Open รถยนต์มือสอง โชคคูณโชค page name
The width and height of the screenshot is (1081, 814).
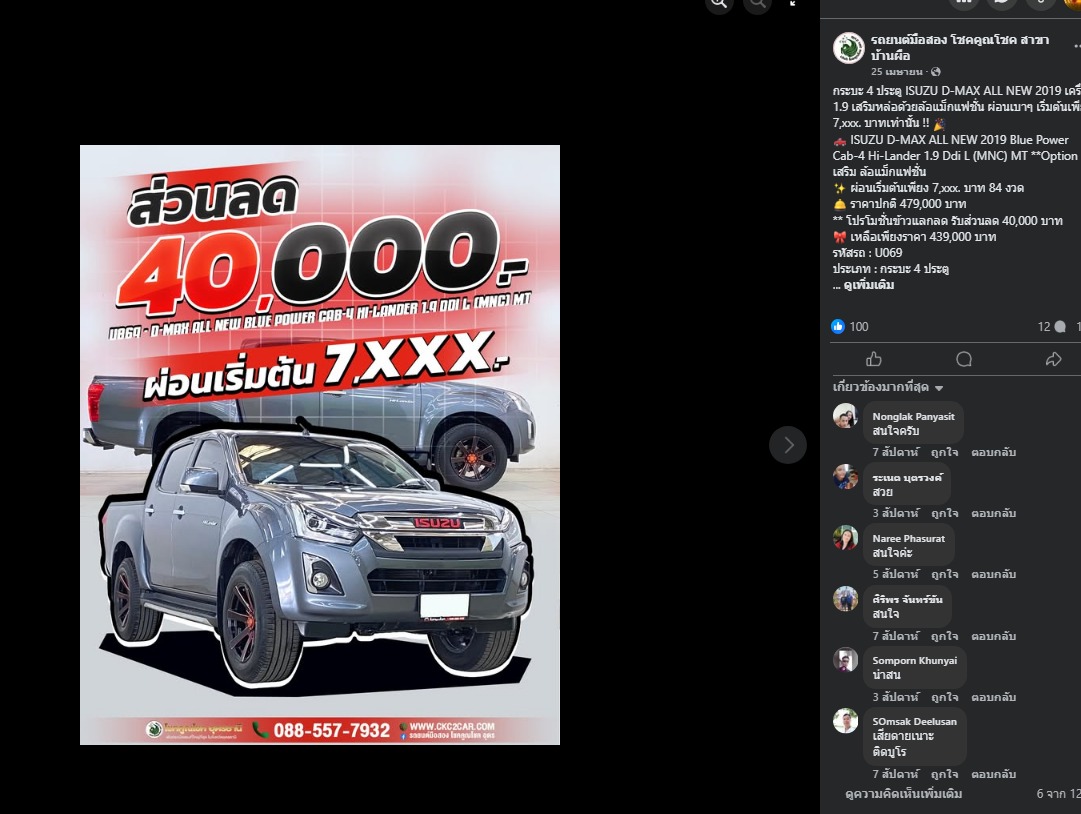tap(959, 48)
